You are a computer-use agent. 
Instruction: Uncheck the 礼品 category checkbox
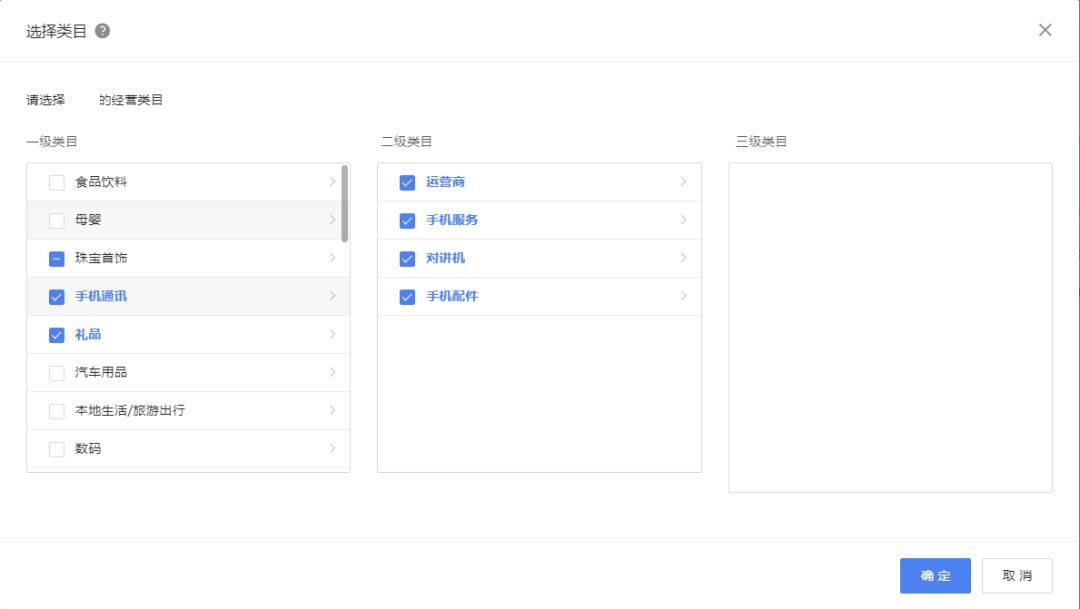tap(57, 334)
